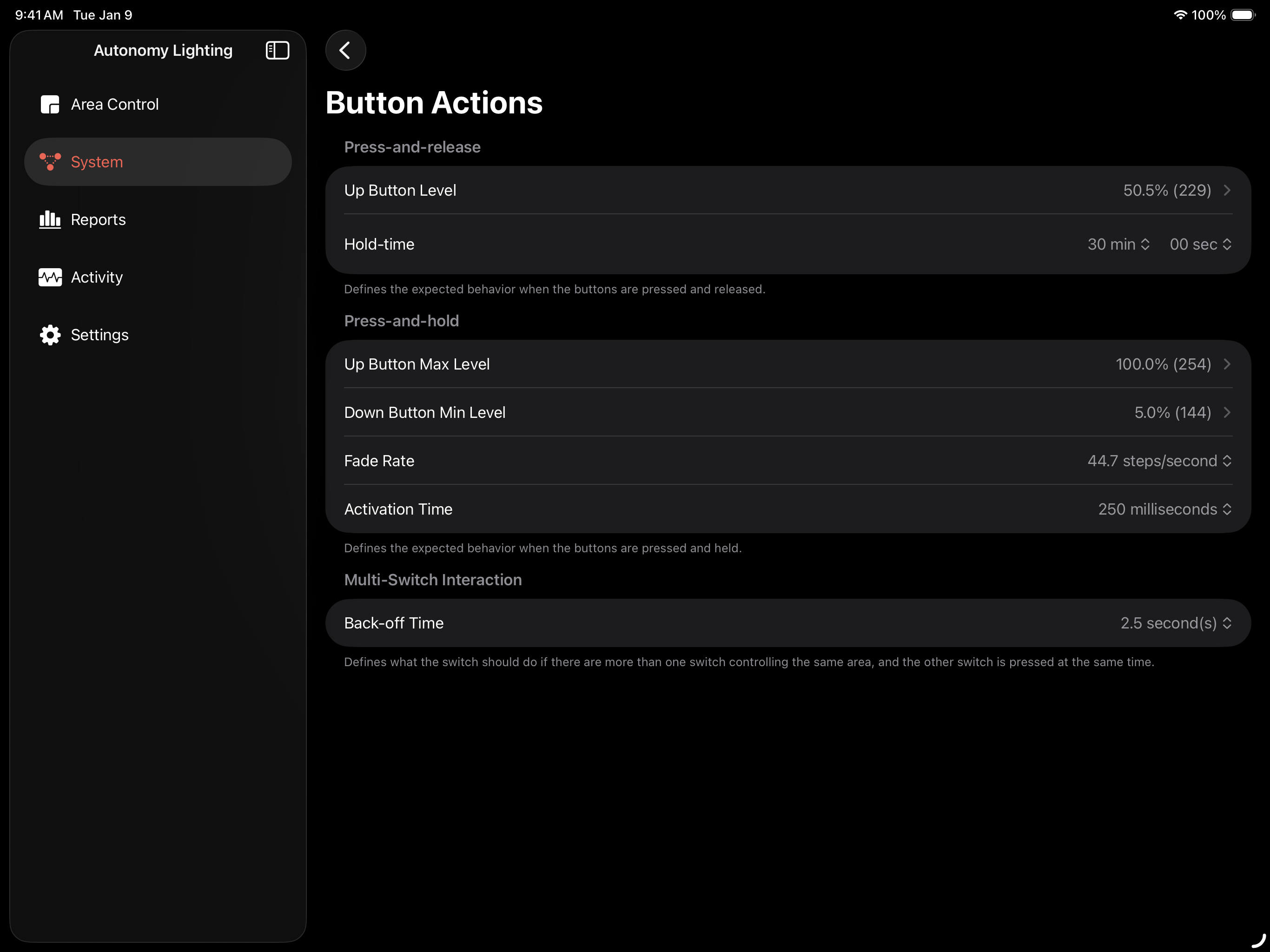Screen dimensions: 1270x952
Task: Click the Hold-time label
Action: 379,245
